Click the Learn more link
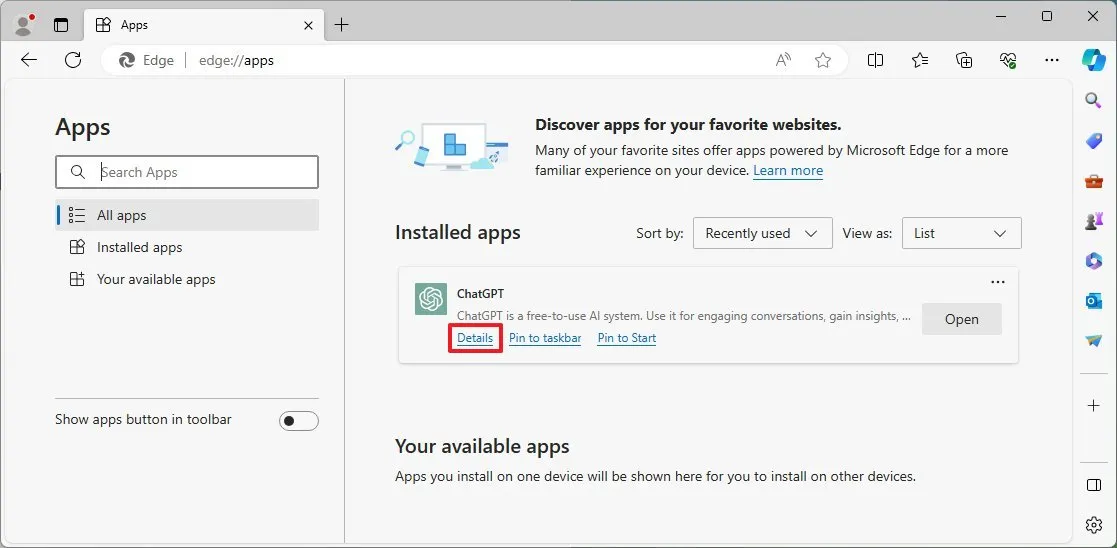 [788, 171]
